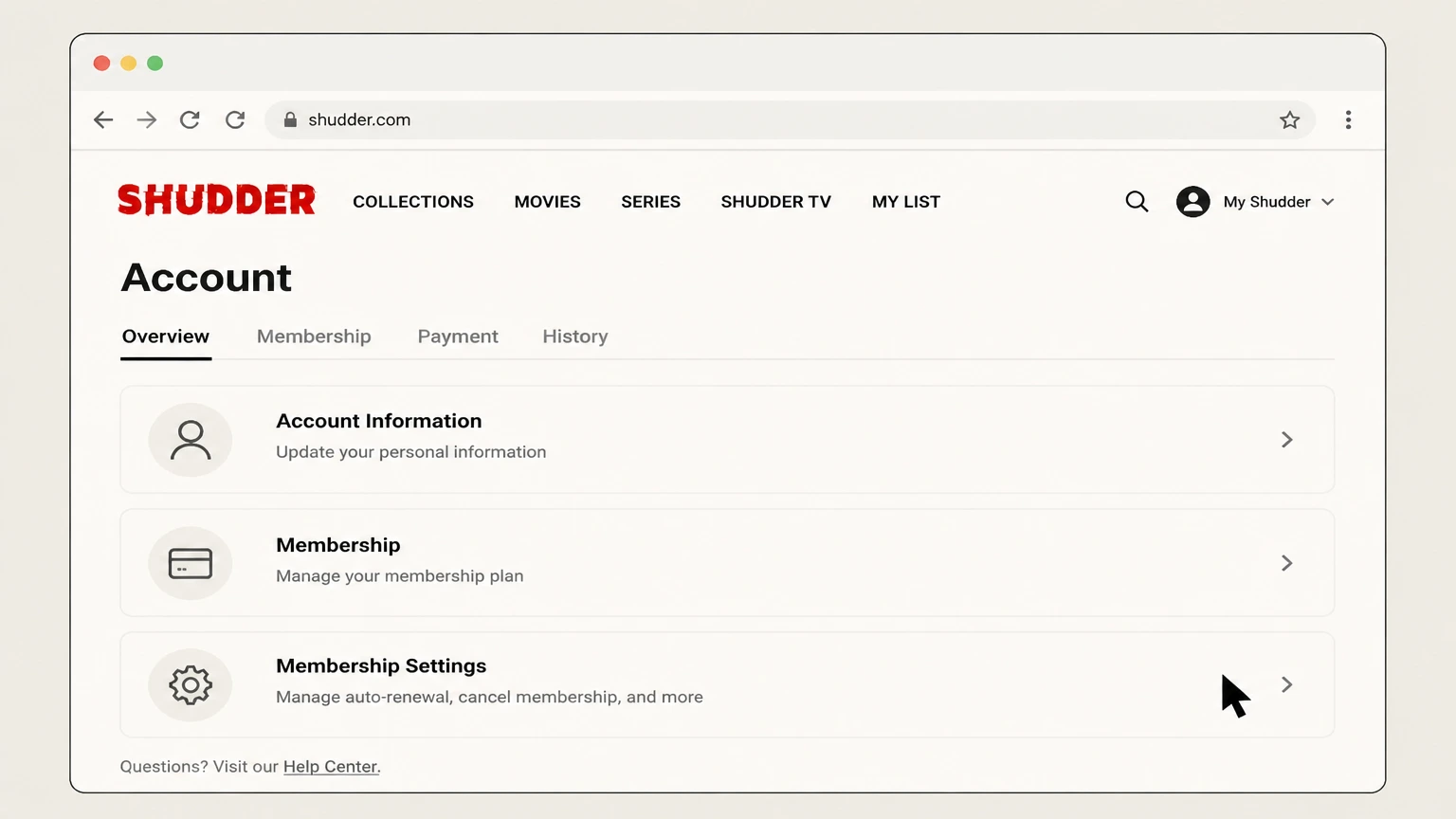Select the Overview tab
The width and height of the screenshot is (1456, 819).
(x=166, y=337)
